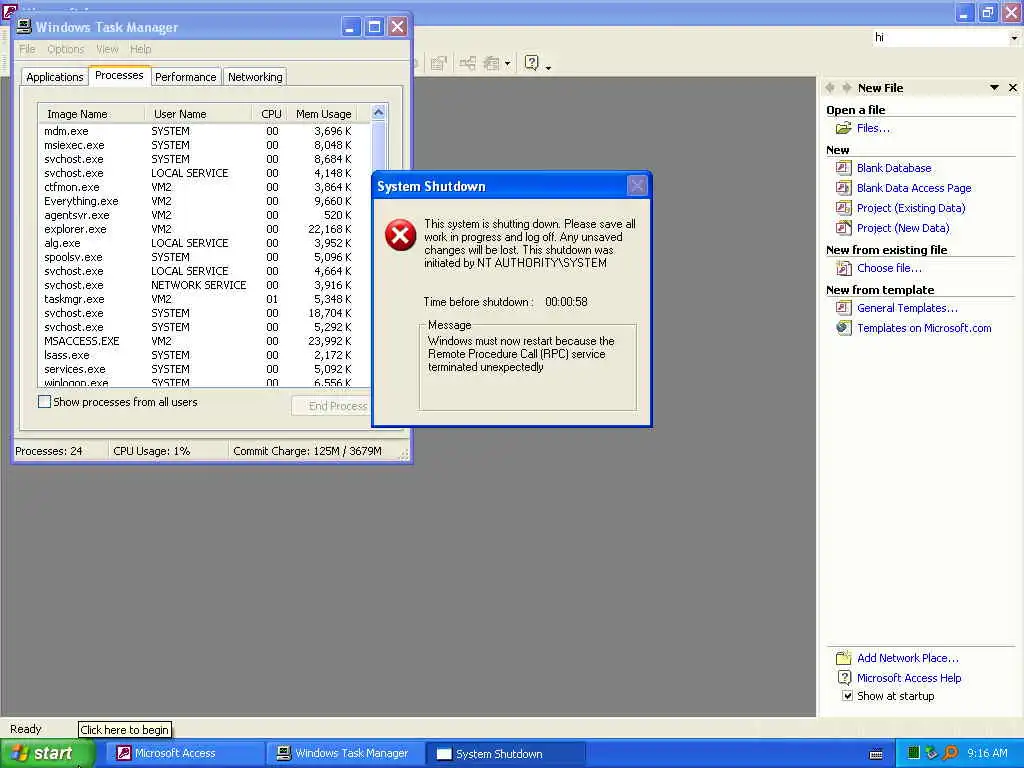
Task: Open Task Manager File menu
Action: (27, 49)
